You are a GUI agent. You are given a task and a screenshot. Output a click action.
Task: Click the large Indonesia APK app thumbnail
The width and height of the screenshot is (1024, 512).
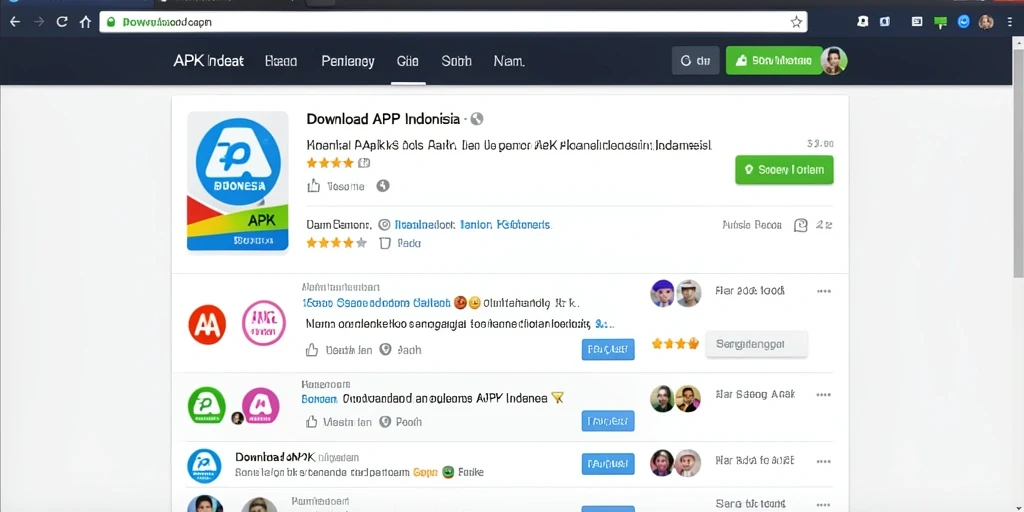click(238, 181)
